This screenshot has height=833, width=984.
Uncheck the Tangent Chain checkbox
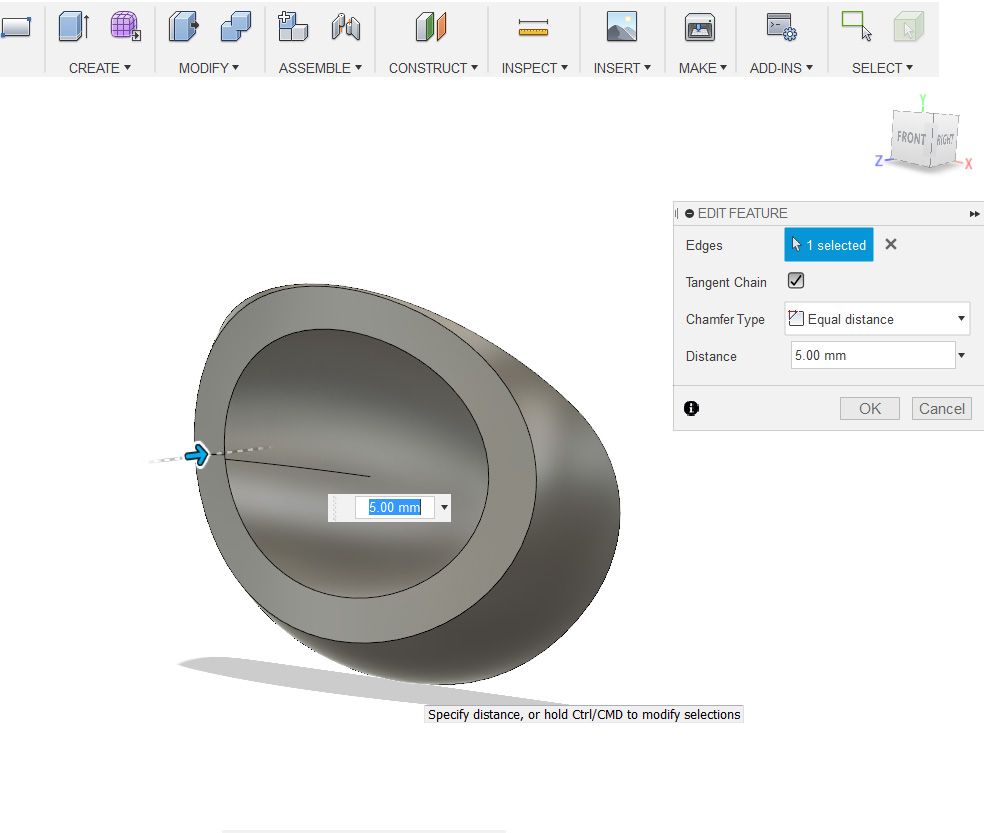pos(796,282)
